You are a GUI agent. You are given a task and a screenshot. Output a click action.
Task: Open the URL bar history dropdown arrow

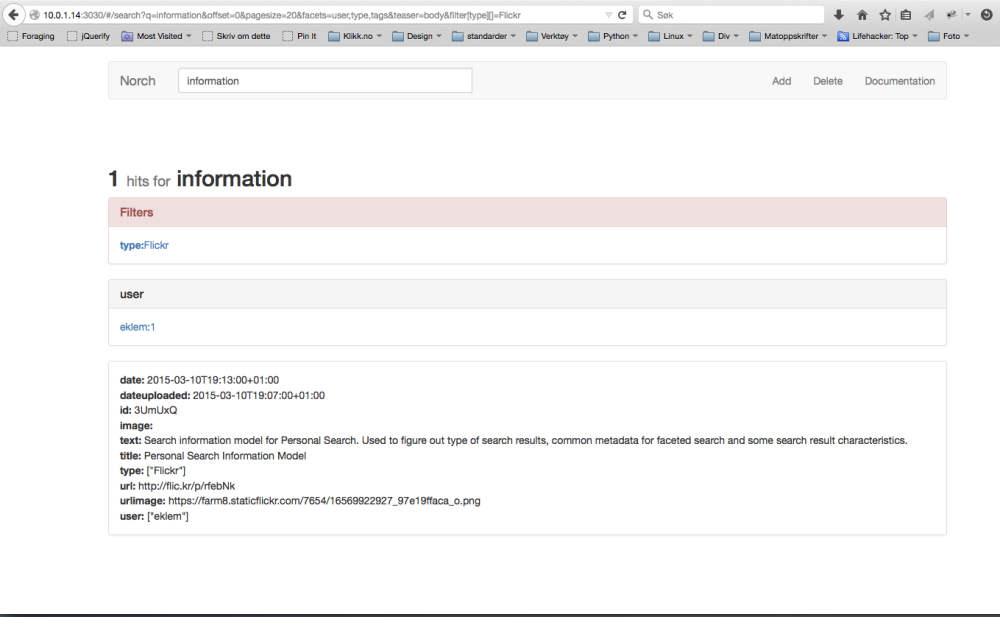click(x=609, y=15)
